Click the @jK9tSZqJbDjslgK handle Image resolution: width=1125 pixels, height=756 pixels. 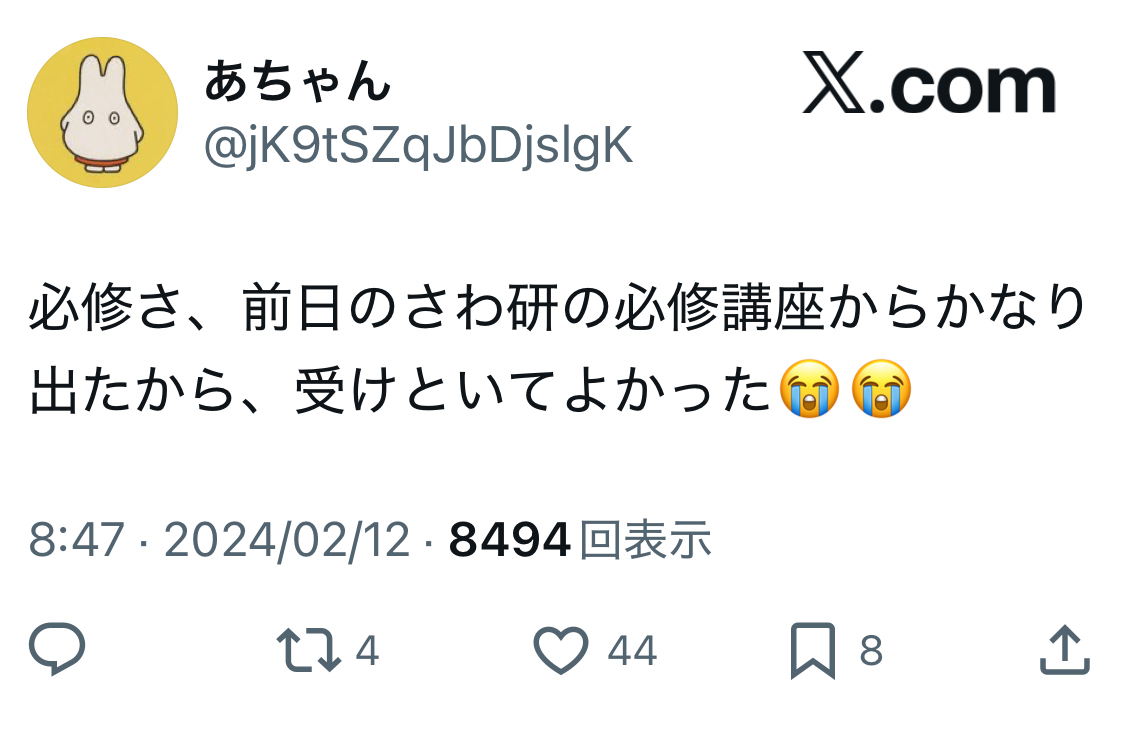coord(418,146)
